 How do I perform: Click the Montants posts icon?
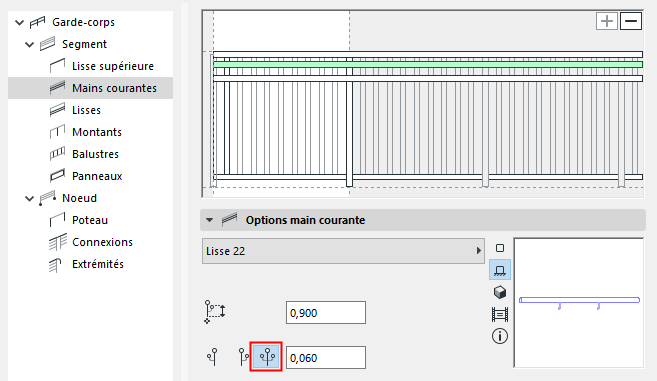(x=57, y=132)
